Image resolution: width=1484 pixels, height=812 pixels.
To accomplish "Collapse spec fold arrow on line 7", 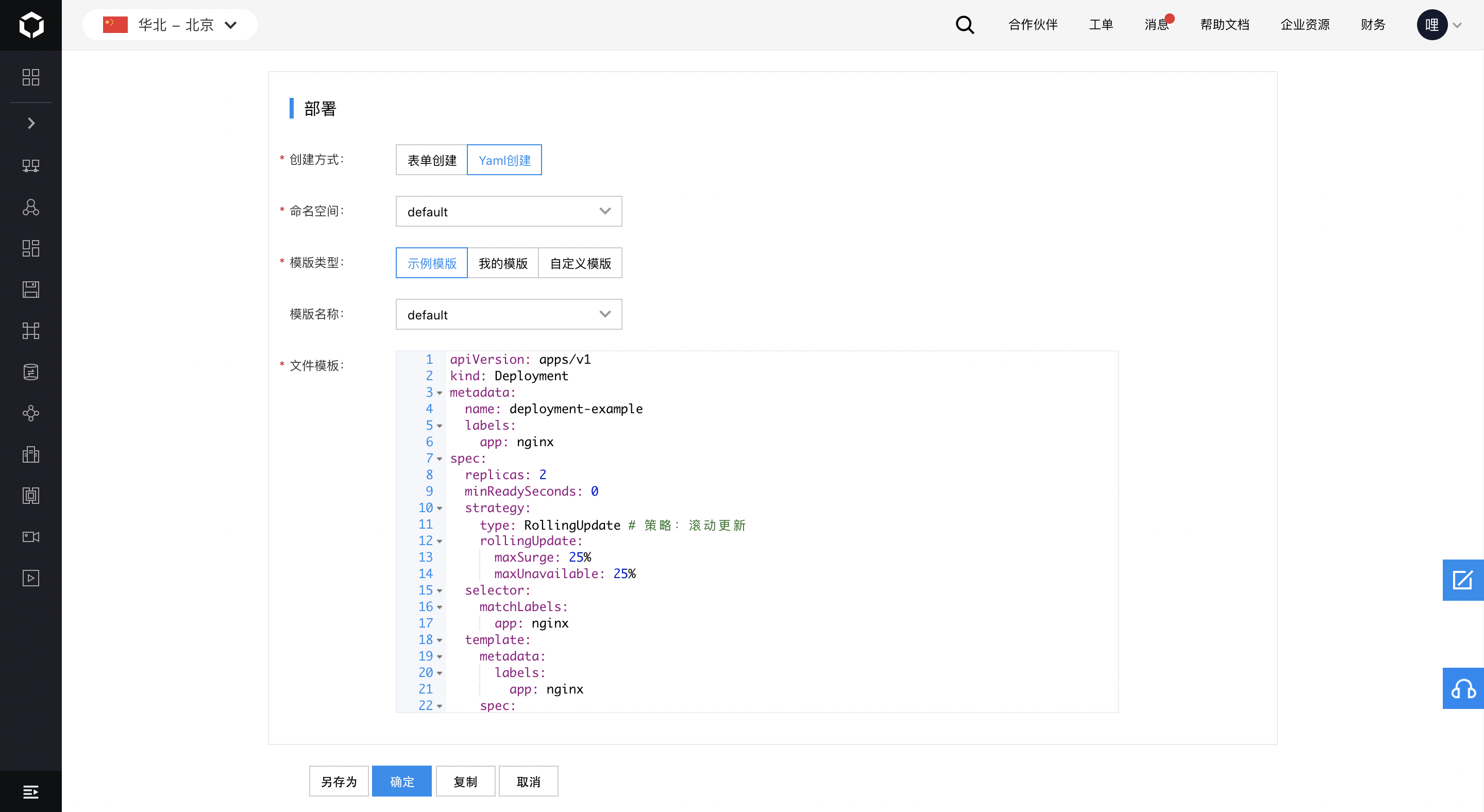I will (x=440, y=459).
